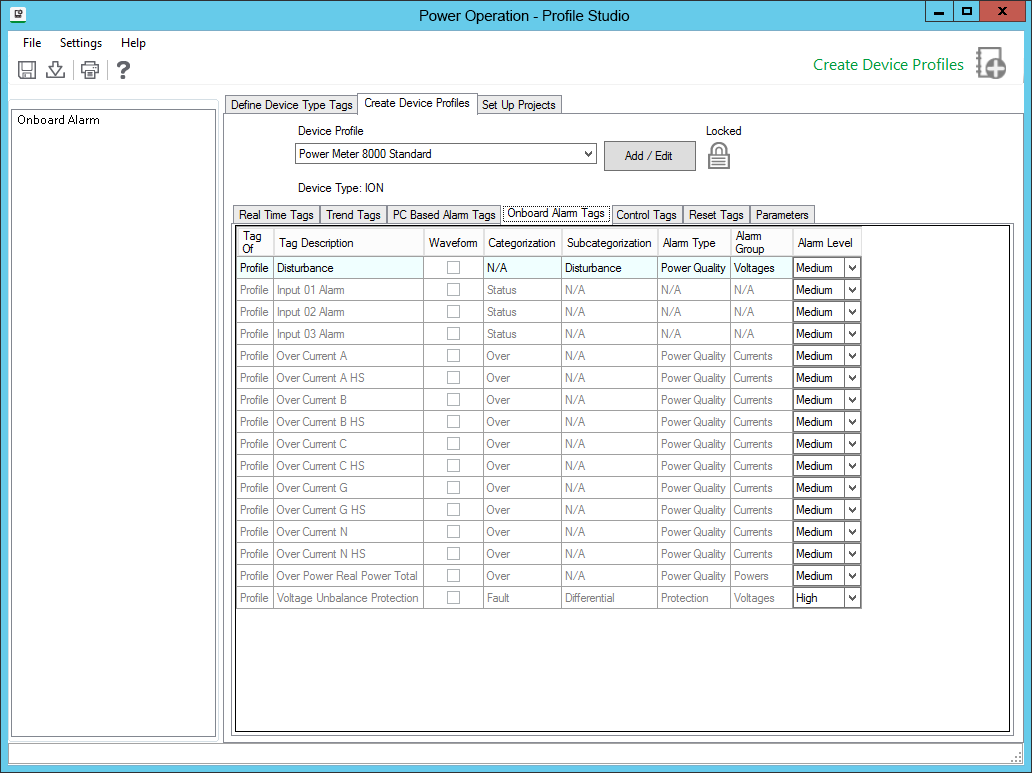Image resolution: width=1032 pixels, height=773 pixels.
Task: Switch to the PC Based Alarm Tags tab
Action: pyautogui.click(x=444, y=215)
